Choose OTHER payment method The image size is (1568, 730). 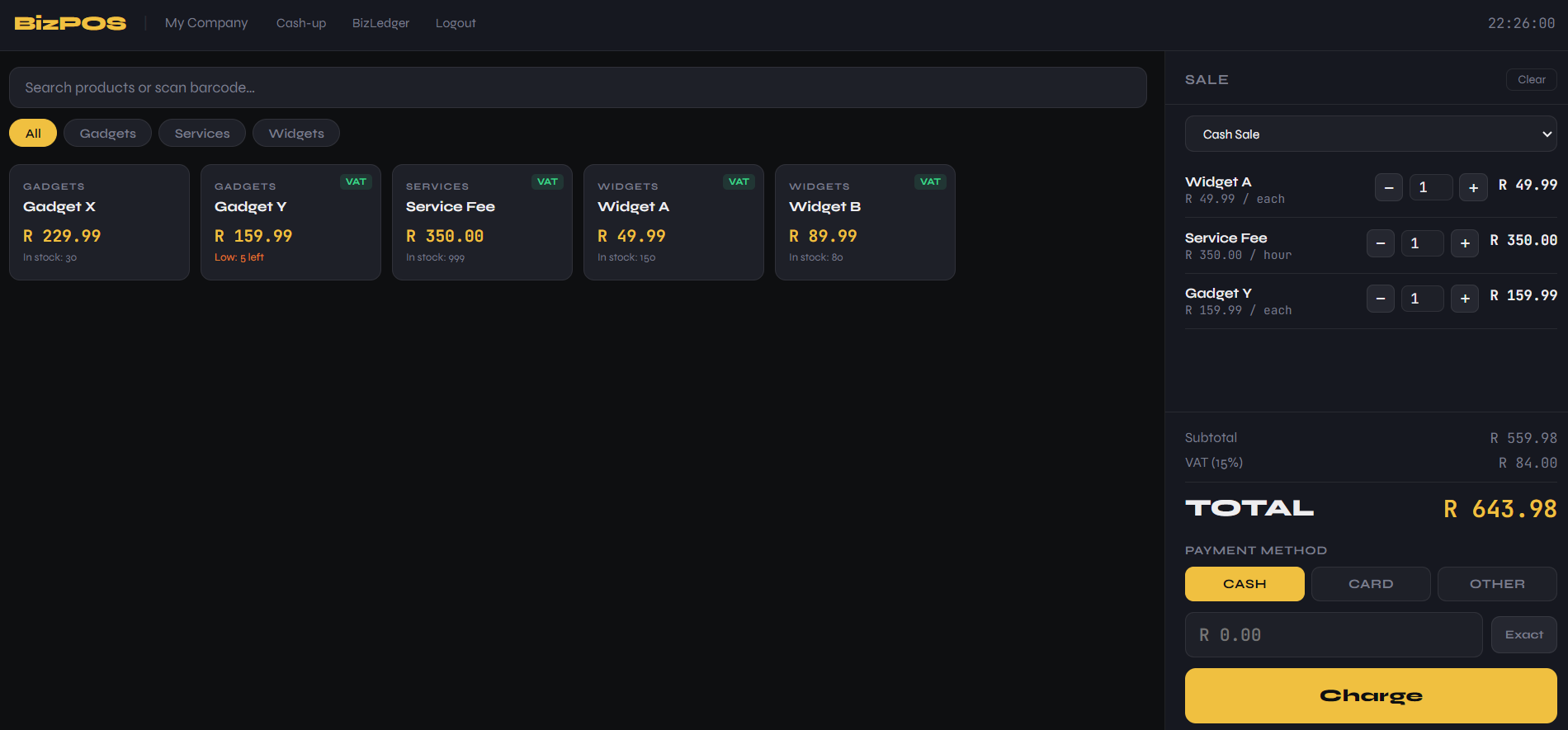click(1497, 584)
